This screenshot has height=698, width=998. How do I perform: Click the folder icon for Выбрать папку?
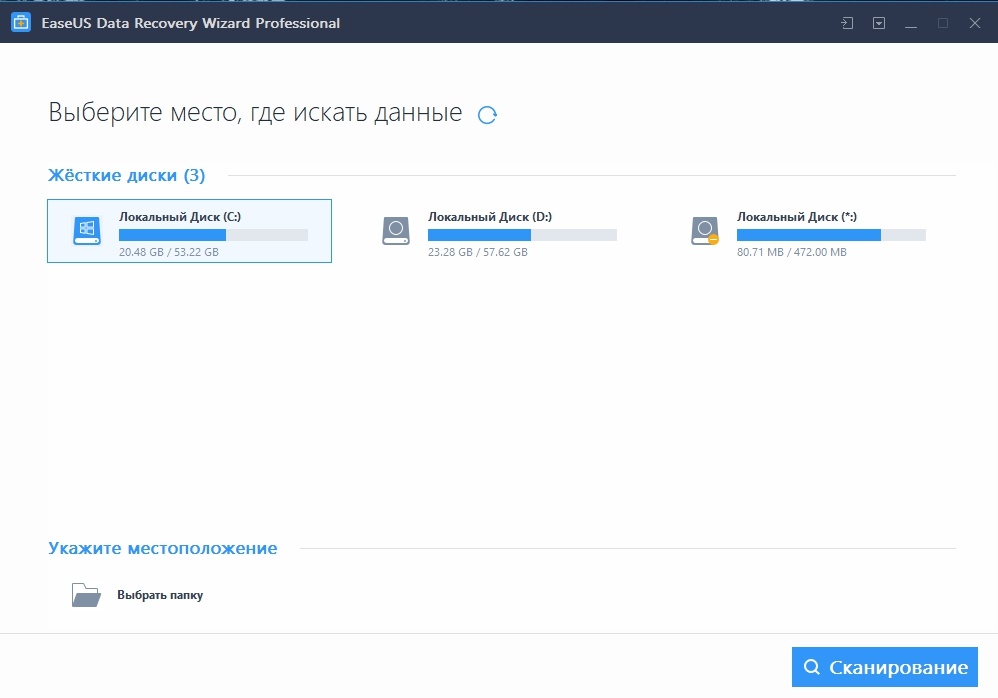tap(86, 595)
